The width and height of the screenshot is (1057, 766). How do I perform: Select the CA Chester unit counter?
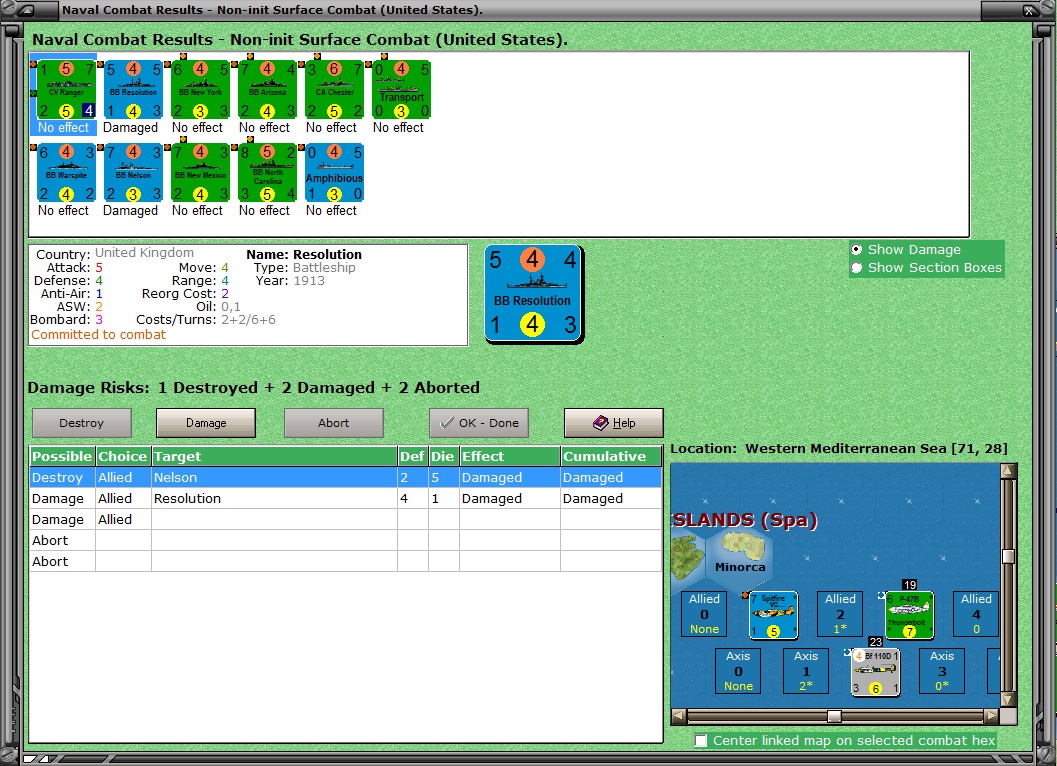click(x=334, y=89)
